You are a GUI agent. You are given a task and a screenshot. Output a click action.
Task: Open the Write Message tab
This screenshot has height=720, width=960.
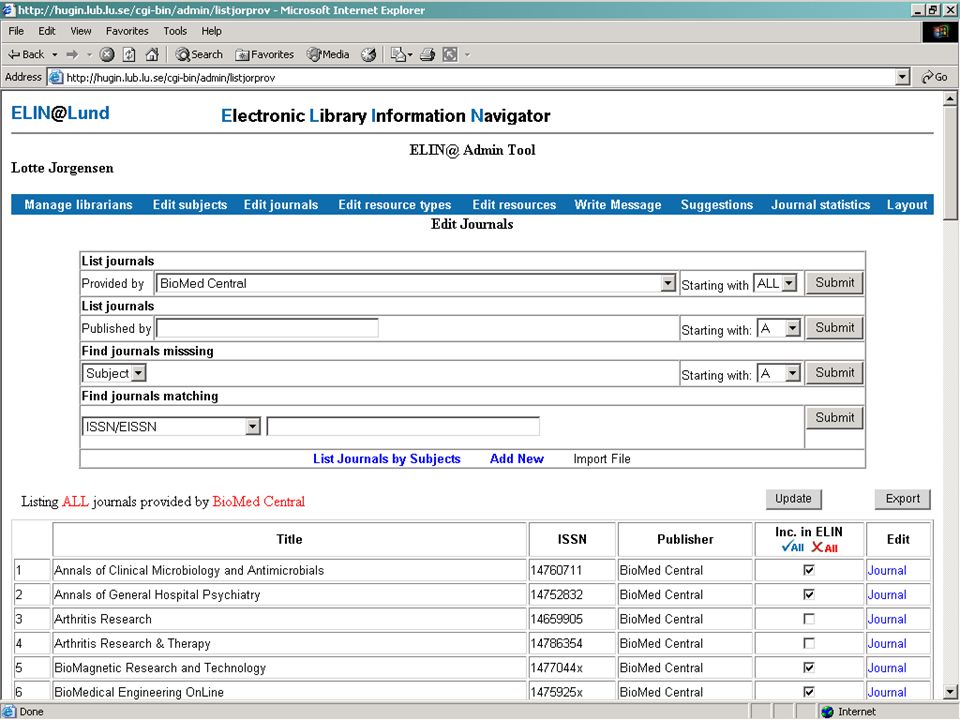tap(618, 205)
